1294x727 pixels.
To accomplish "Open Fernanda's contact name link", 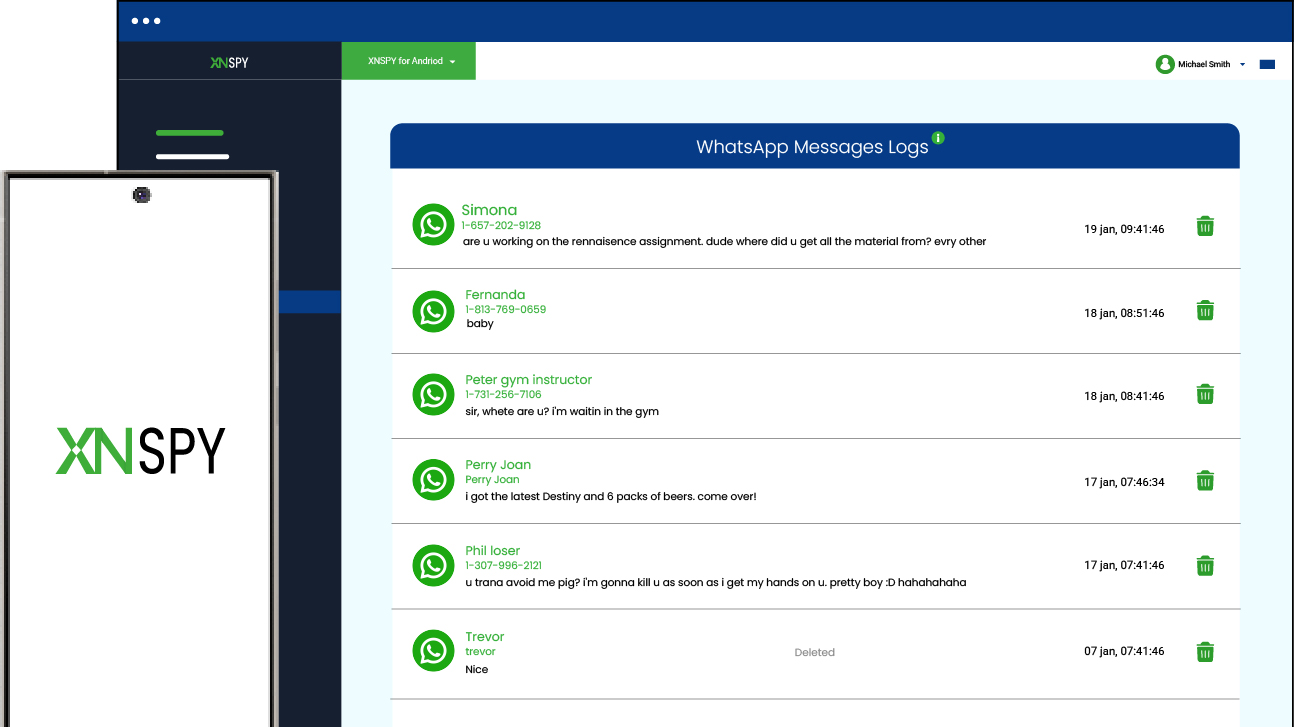I will tap(495, 295).
